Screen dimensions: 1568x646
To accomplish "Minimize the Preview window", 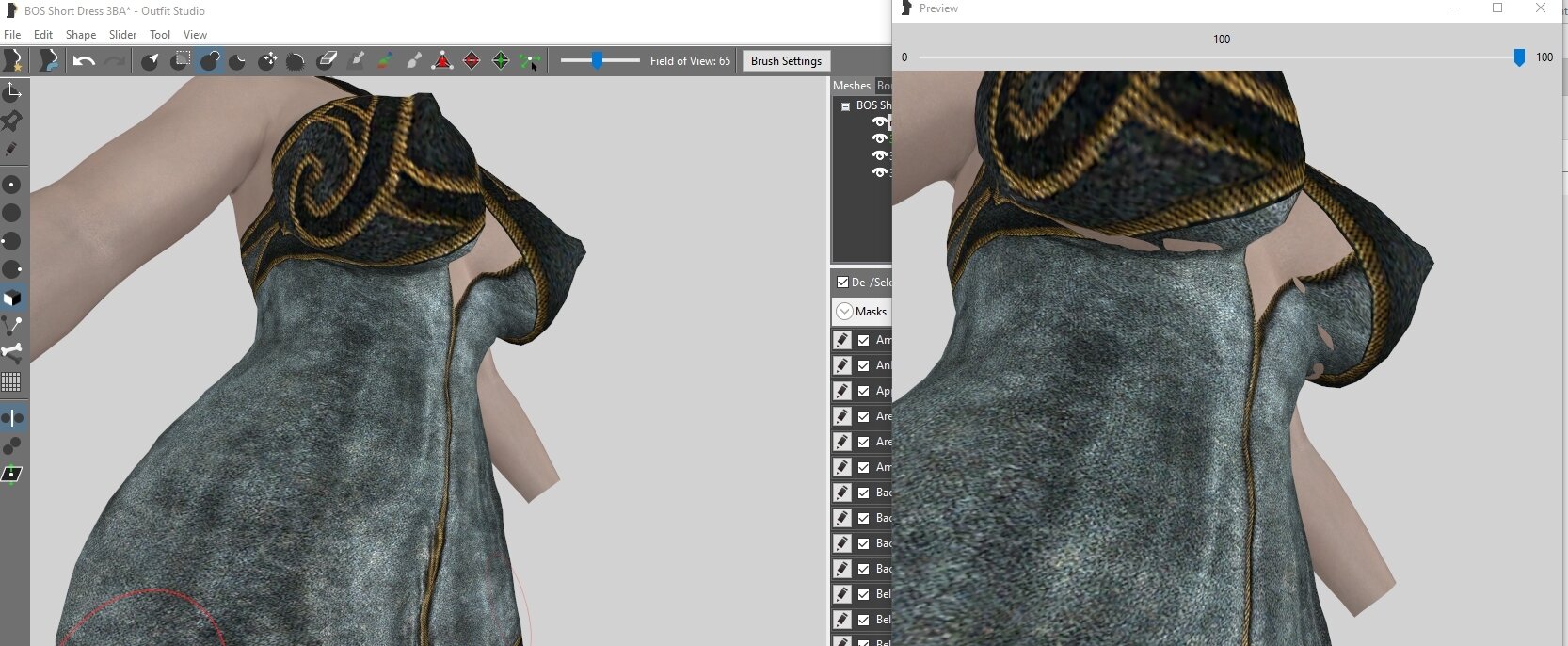I will coord(1455,8).
